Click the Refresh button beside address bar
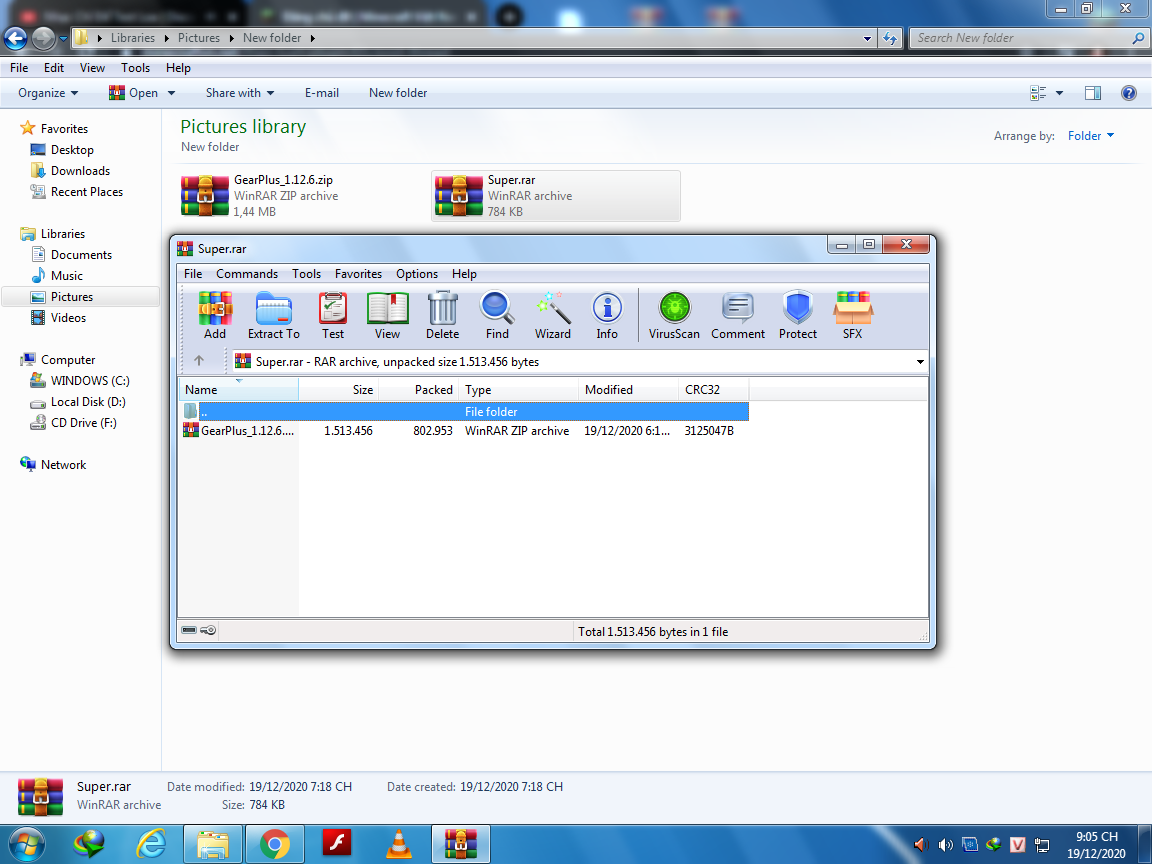This screenshot has height=864, width=1152. (890, 38)
